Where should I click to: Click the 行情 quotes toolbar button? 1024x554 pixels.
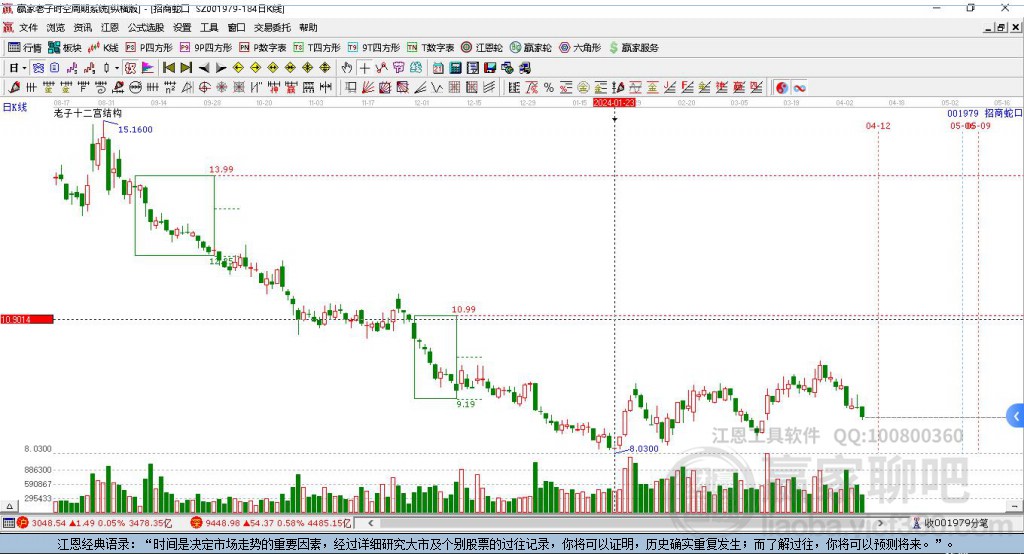pos(25,48)
